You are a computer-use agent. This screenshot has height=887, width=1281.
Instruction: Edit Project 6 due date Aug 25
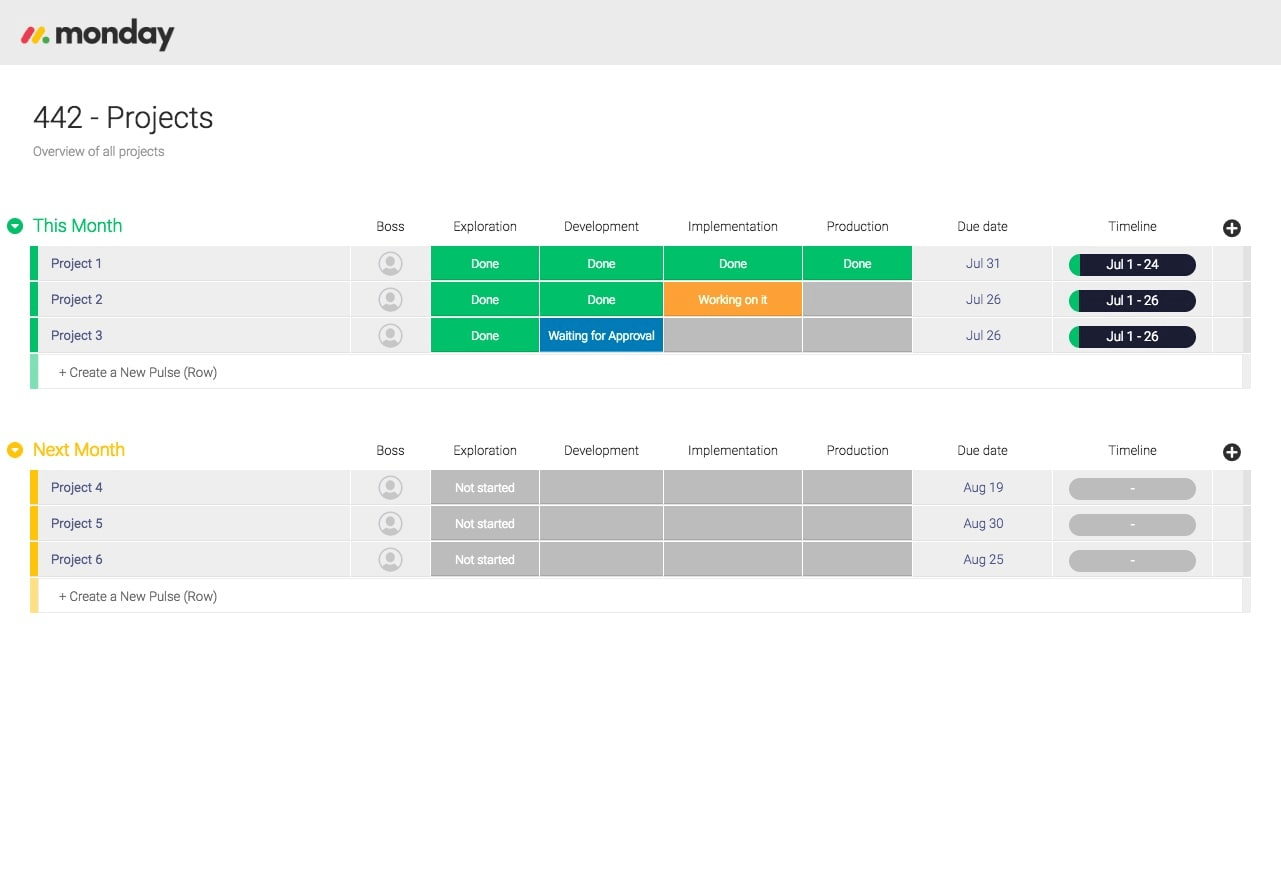[x=983, y=560]
